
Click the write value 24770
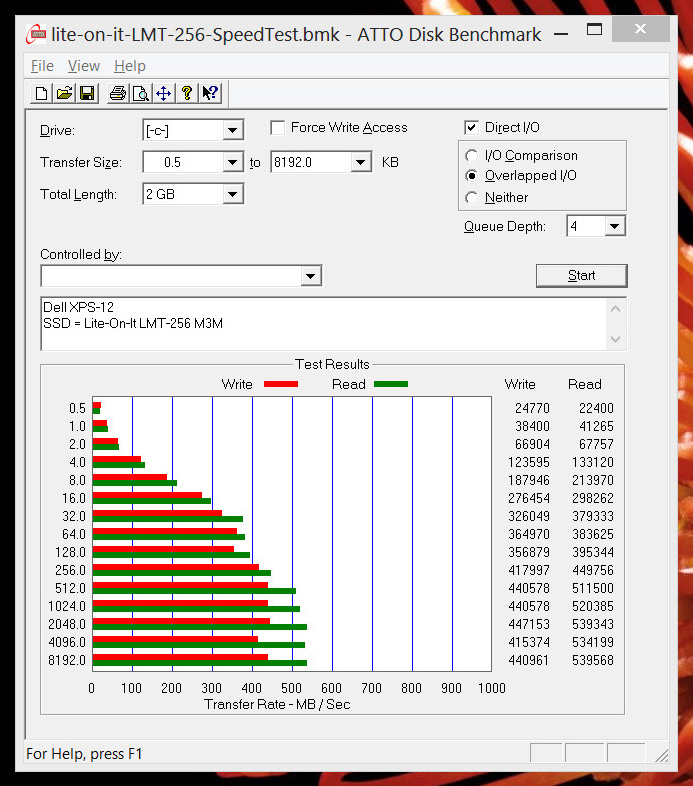(532, 409)
